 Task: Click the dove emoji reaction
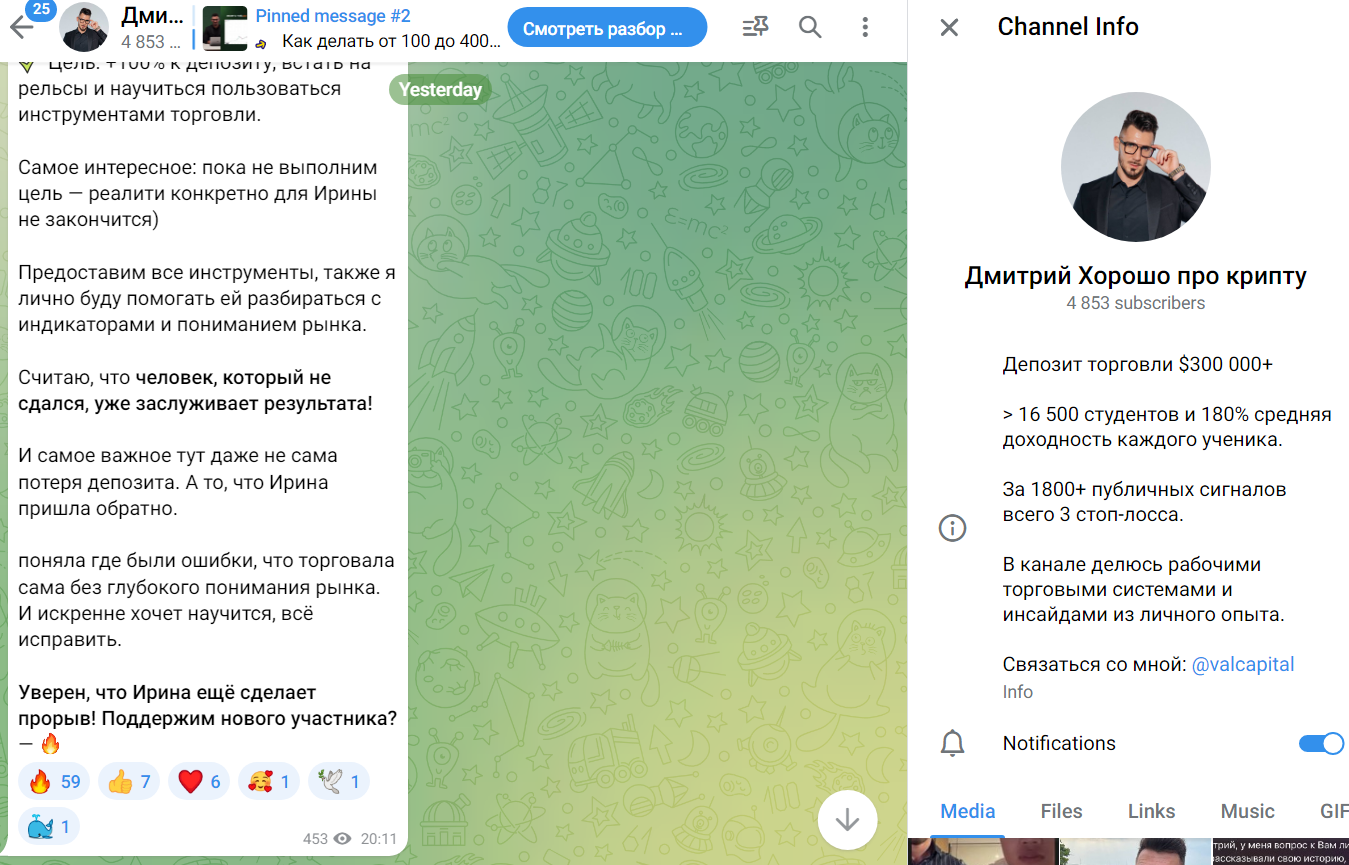coord(339,781)
